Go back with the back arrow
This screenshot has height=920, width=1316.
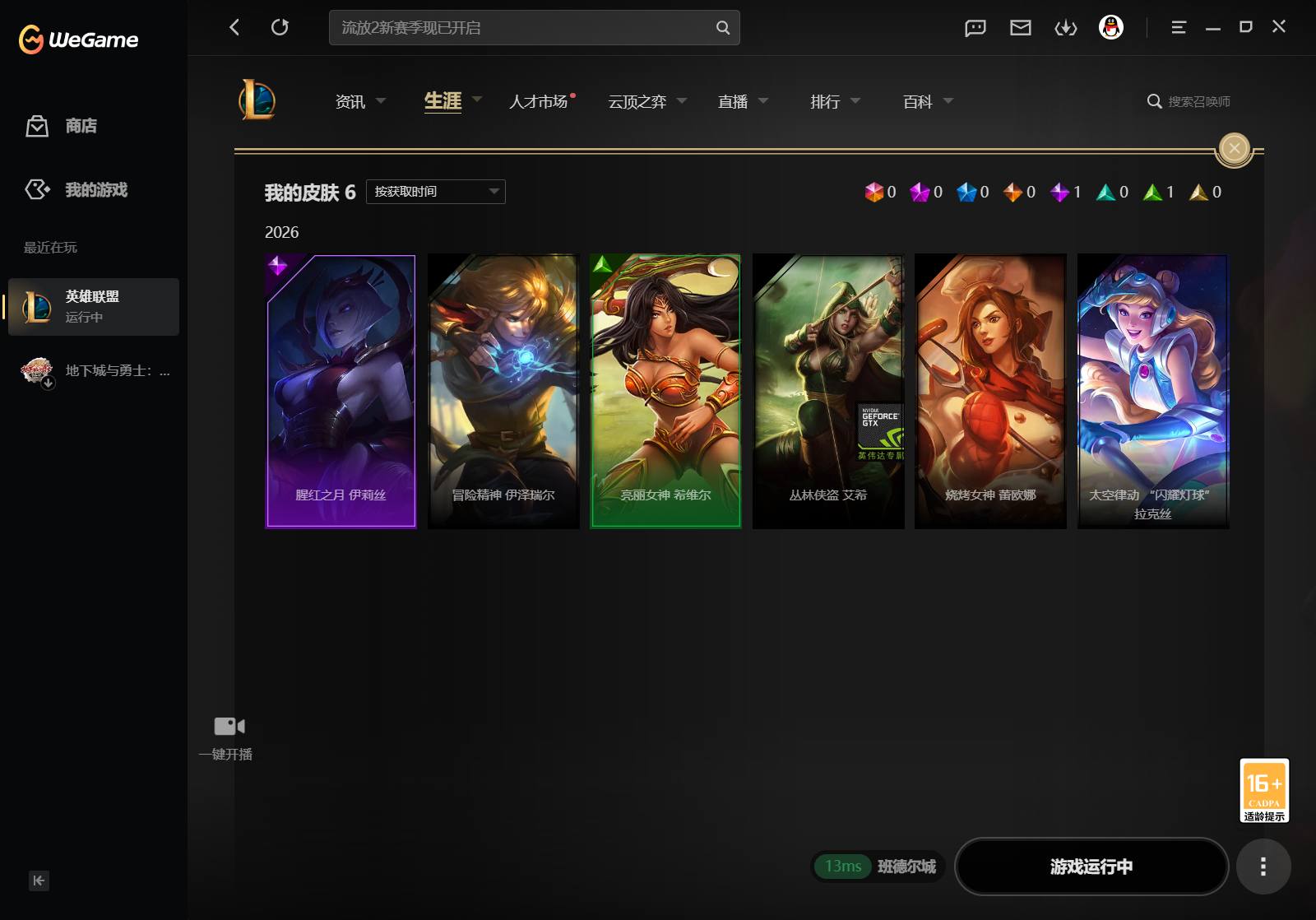click(x=234, y=27)
